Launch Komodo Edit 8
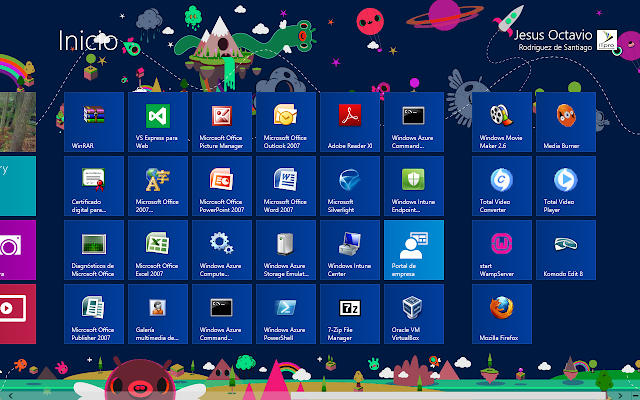 pos(566,250)
